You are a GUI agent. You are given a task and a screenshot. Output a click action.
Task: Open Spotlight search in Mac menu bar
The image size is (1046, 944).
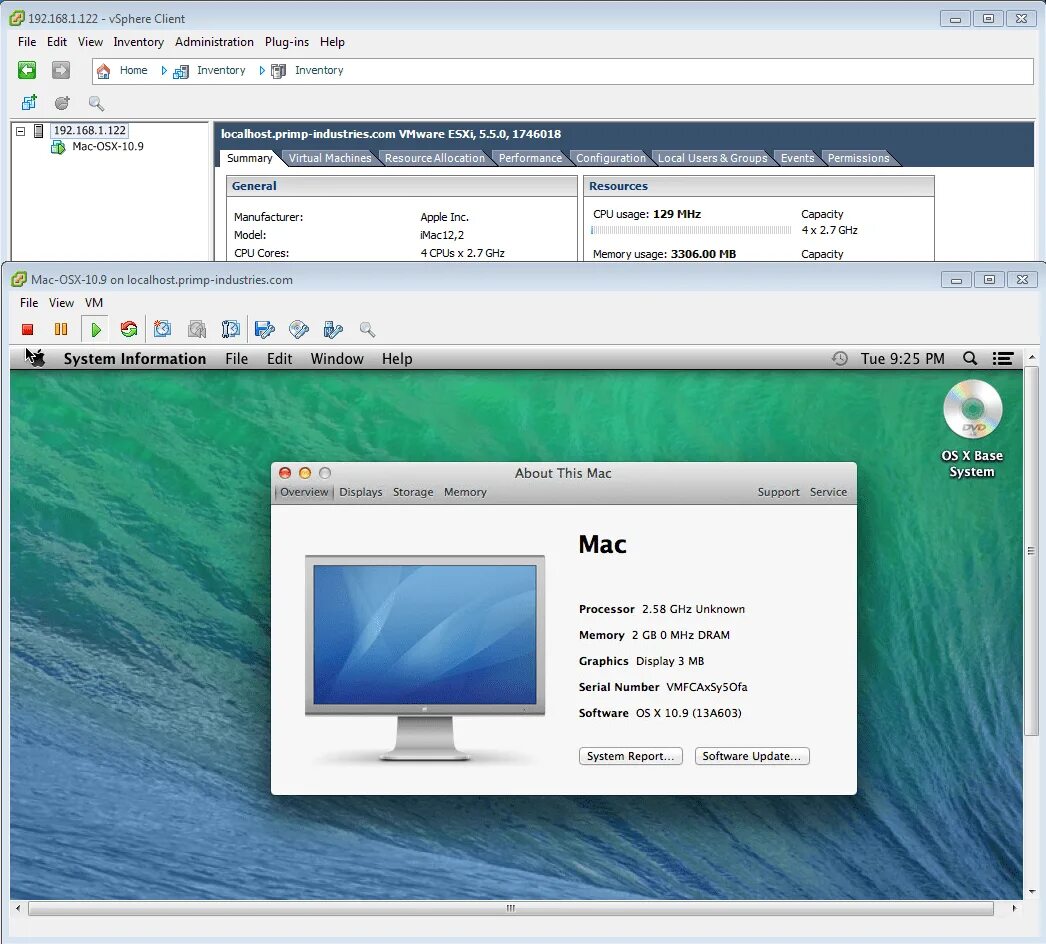pos(970,358)
